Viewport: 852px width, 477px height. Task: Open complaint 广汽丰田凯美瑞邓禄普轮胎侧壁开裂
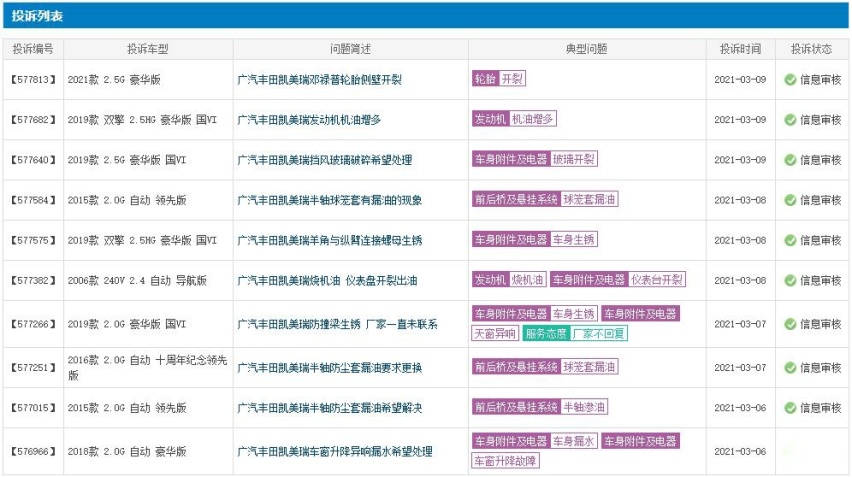pos(320,80)
